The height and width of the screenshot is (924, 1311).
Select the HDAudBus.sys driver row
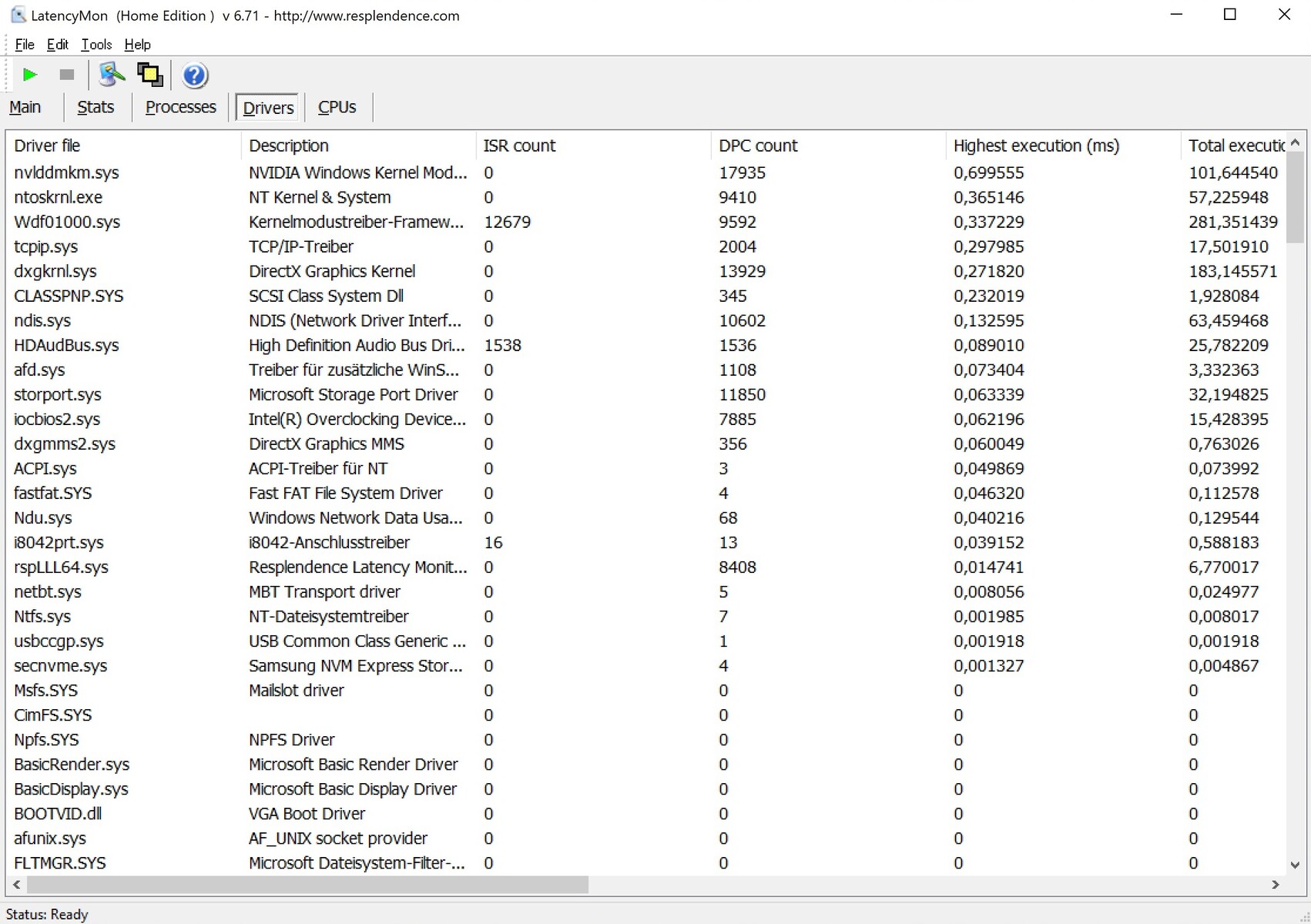(646, 345)
